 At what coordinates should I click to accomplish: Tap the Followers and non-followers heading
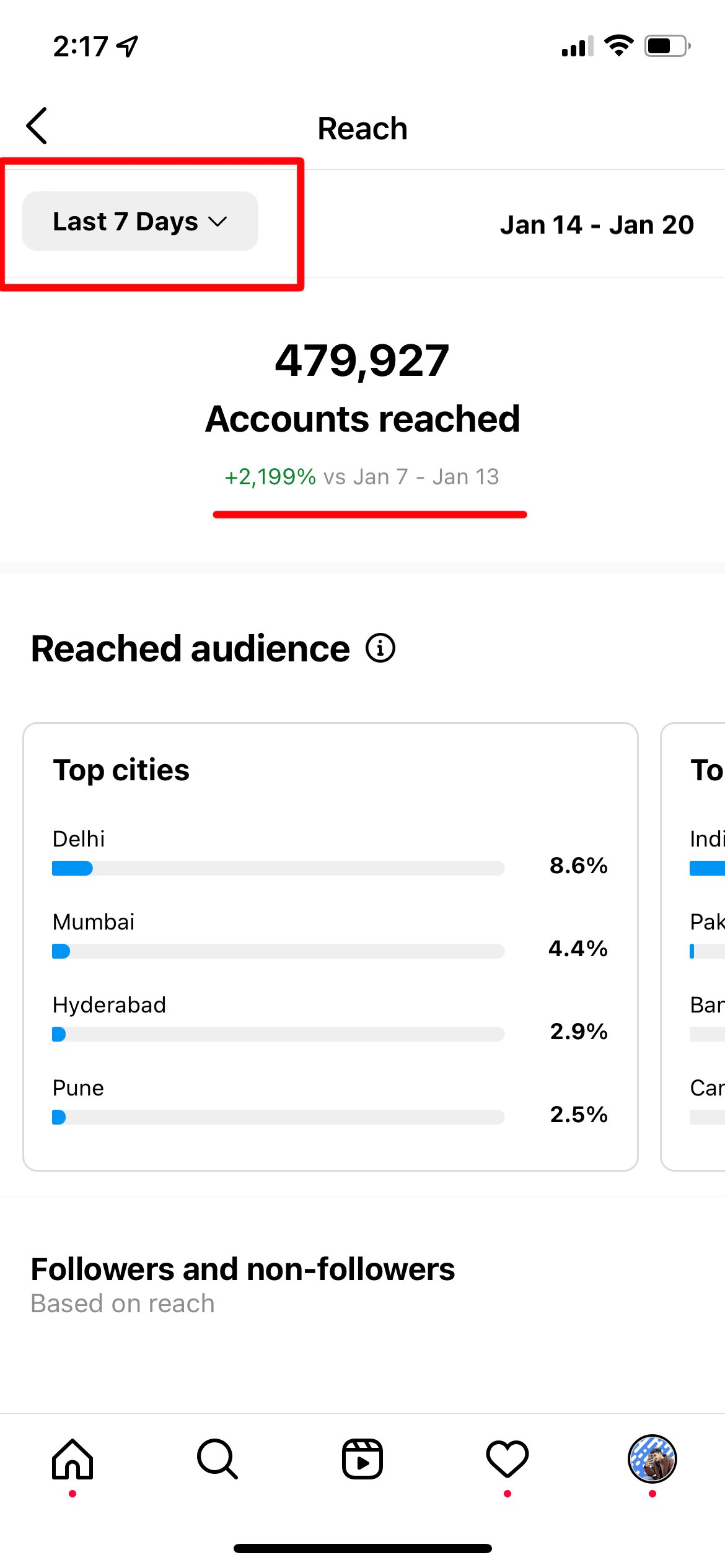tap(243, 1270)
